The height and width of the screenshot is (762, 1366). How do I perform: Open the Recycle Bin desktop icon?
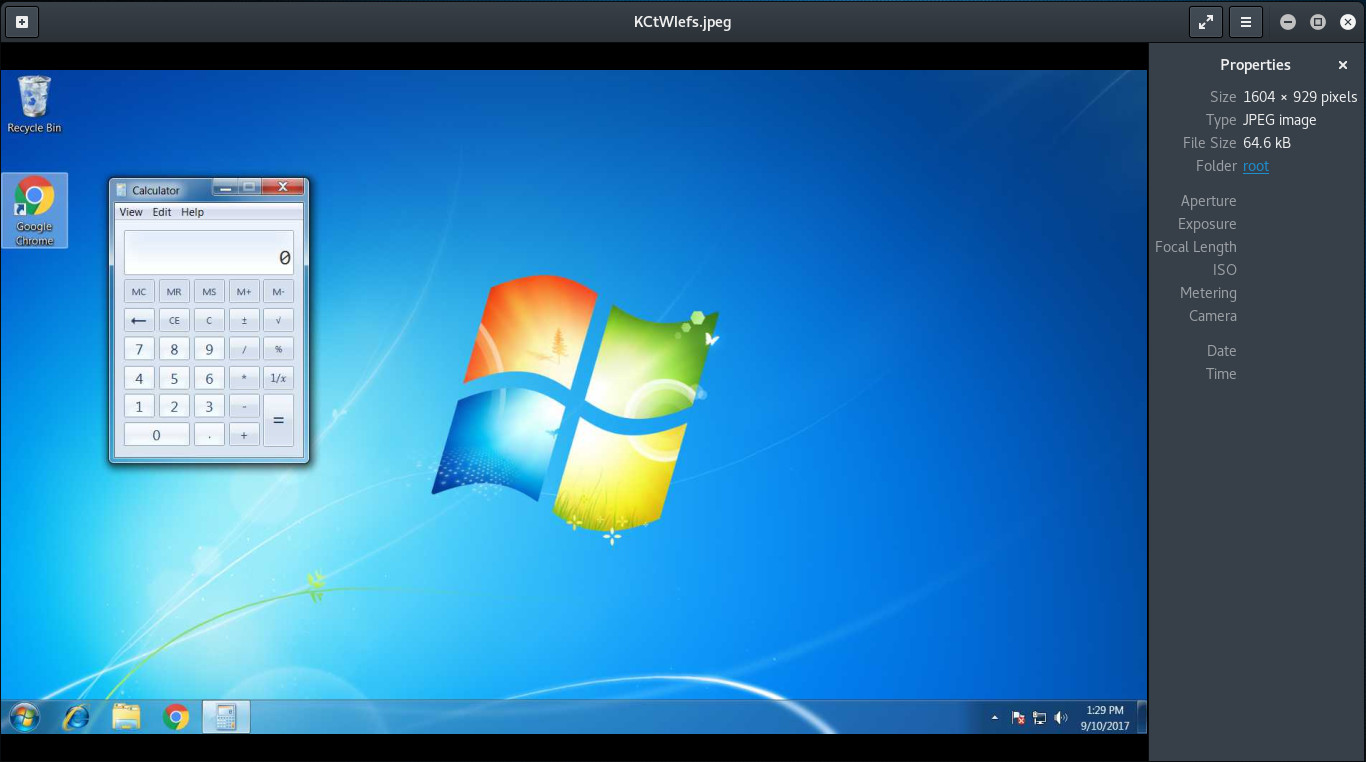tap(34, 105)
